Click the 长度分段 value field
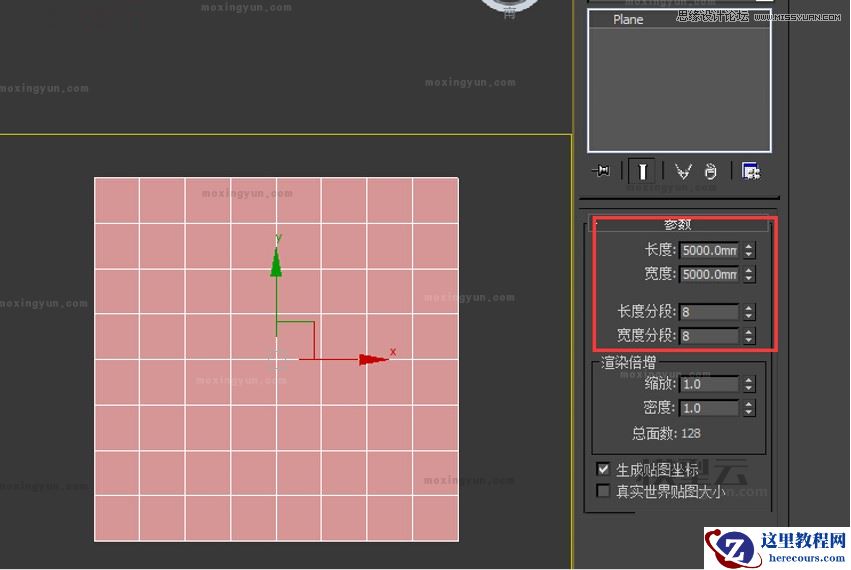This screenshot has height=570, width=851. pos(709,312)
